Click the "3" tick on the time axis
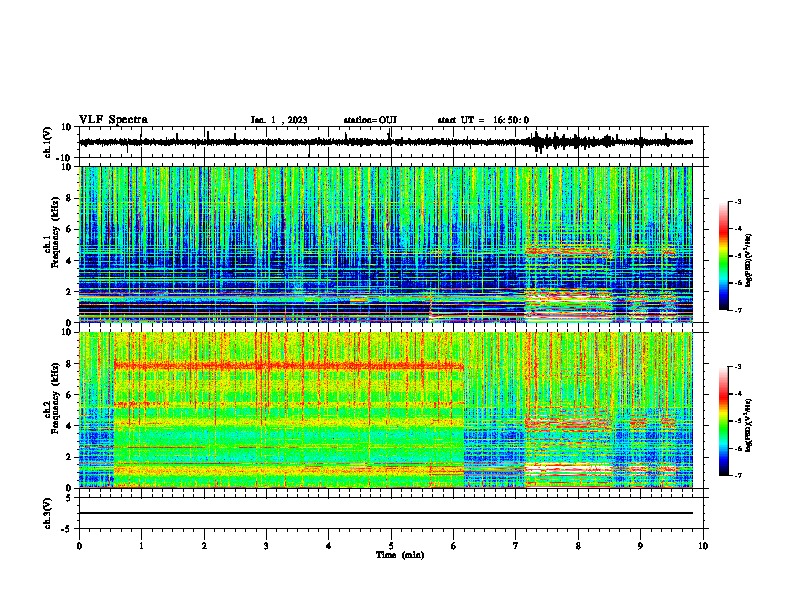Viewport: 792px width, 612px height. click(x=266, y=546)
